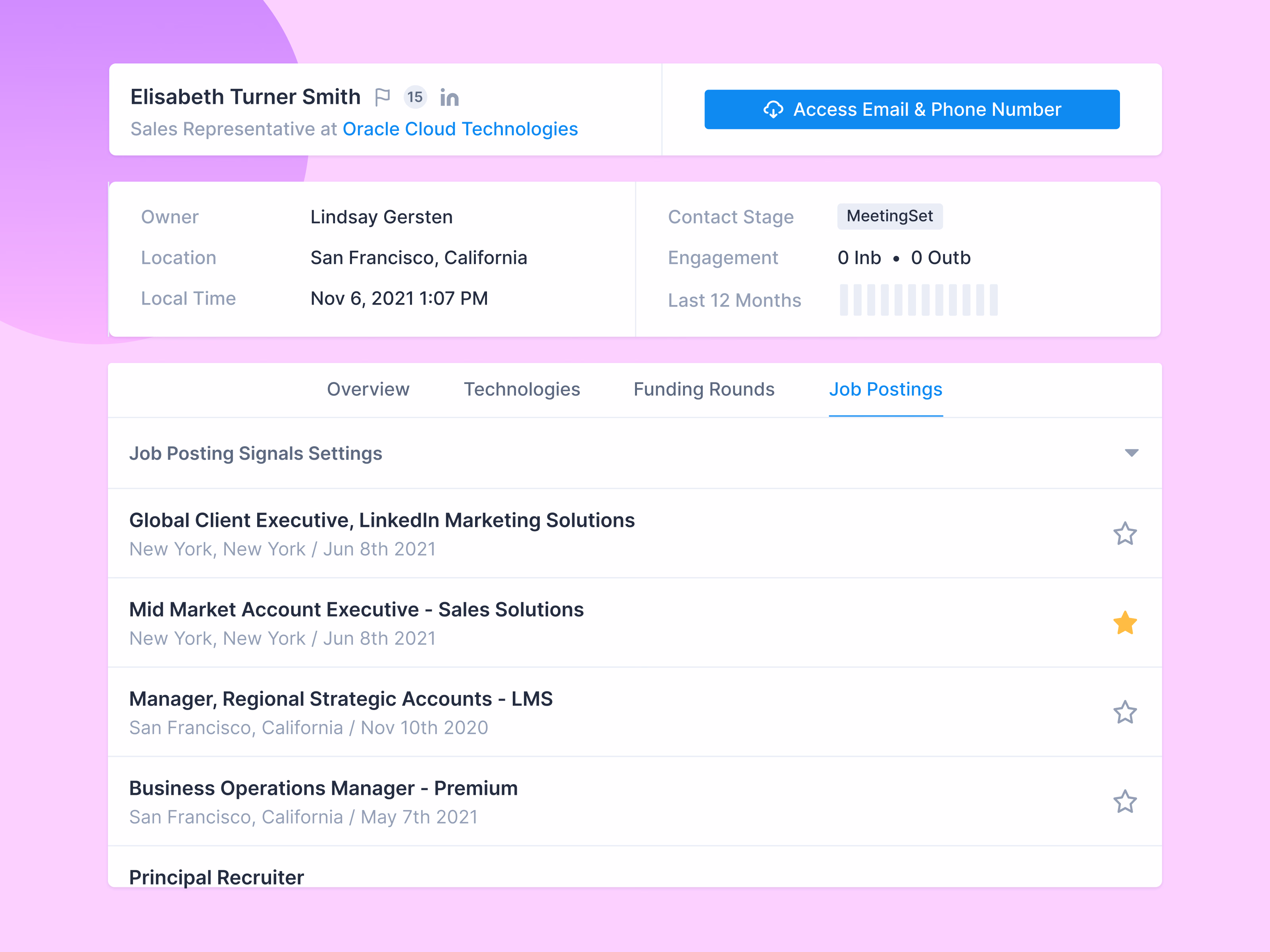The height and width of the screenshot is (952, 1270).
Task: Unstar the Mid Market Account Executive posting
Action: pos(1125,623)
